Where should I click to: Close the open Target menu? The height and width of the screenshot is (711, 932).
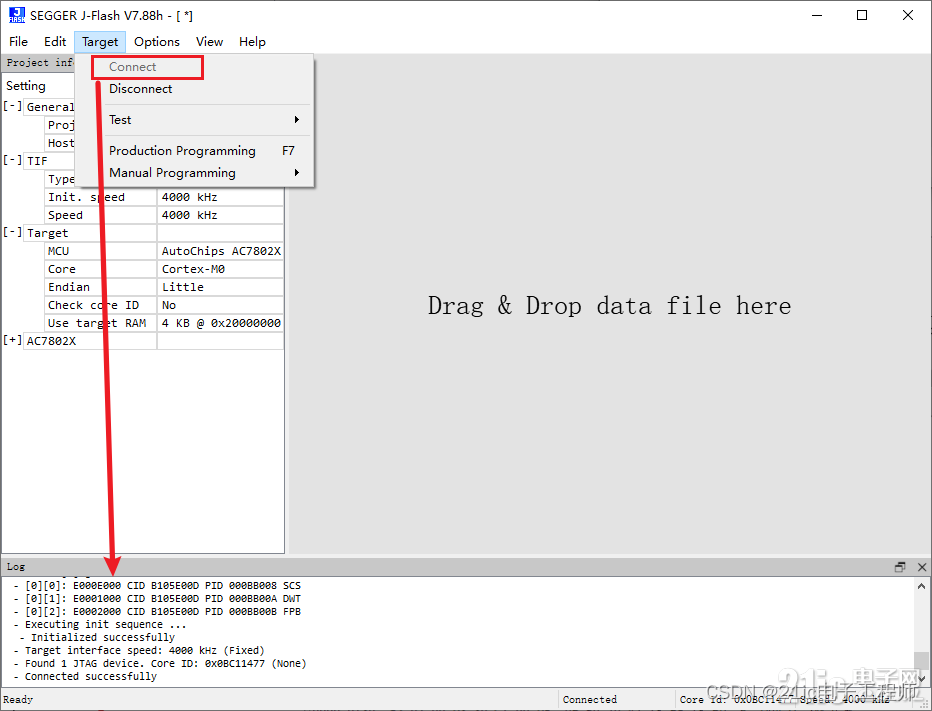pyautogui.click(x=100, y=42)
